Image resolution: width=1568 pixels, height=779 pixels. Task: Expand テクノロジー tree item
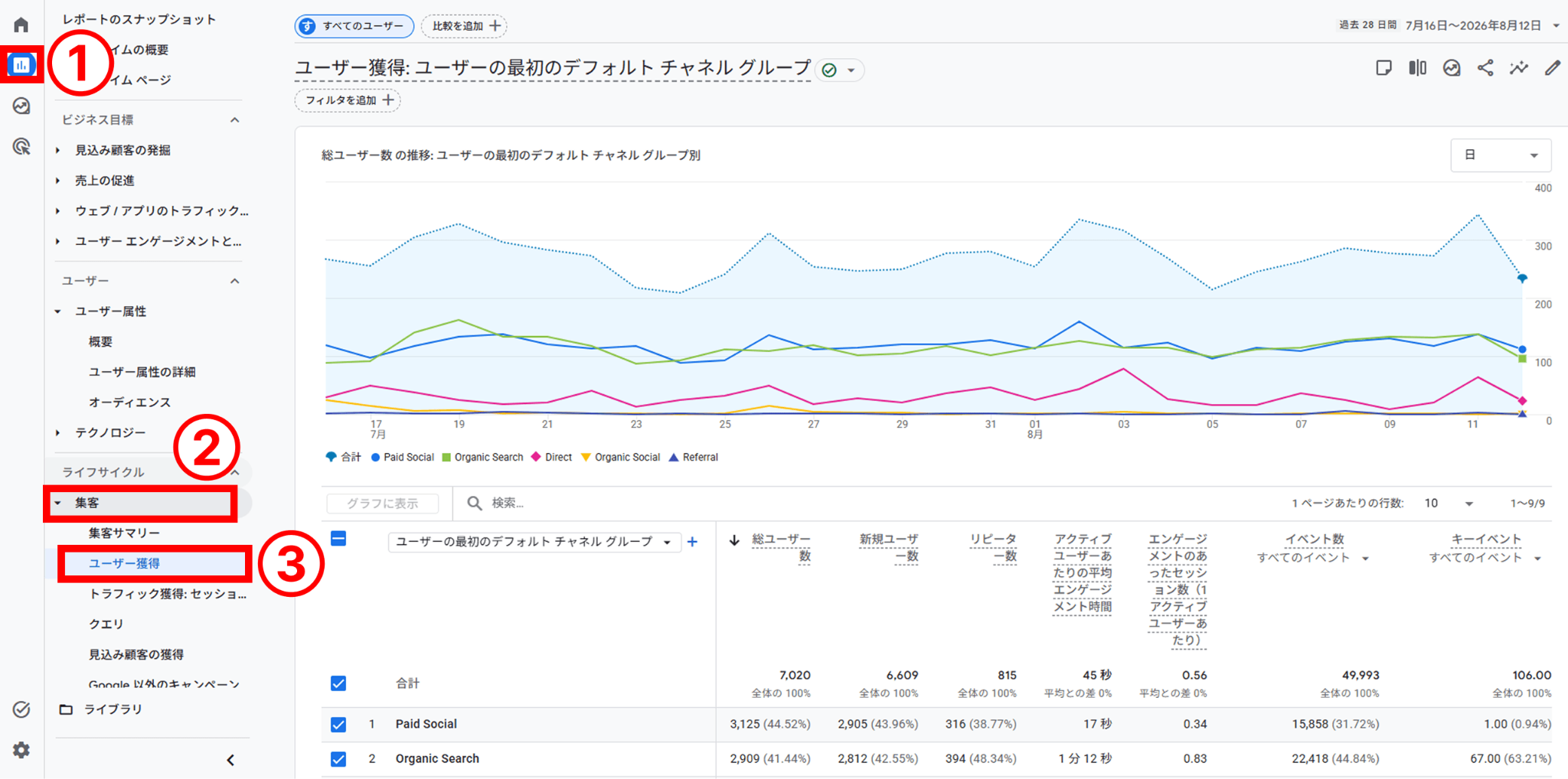point(58,433)
